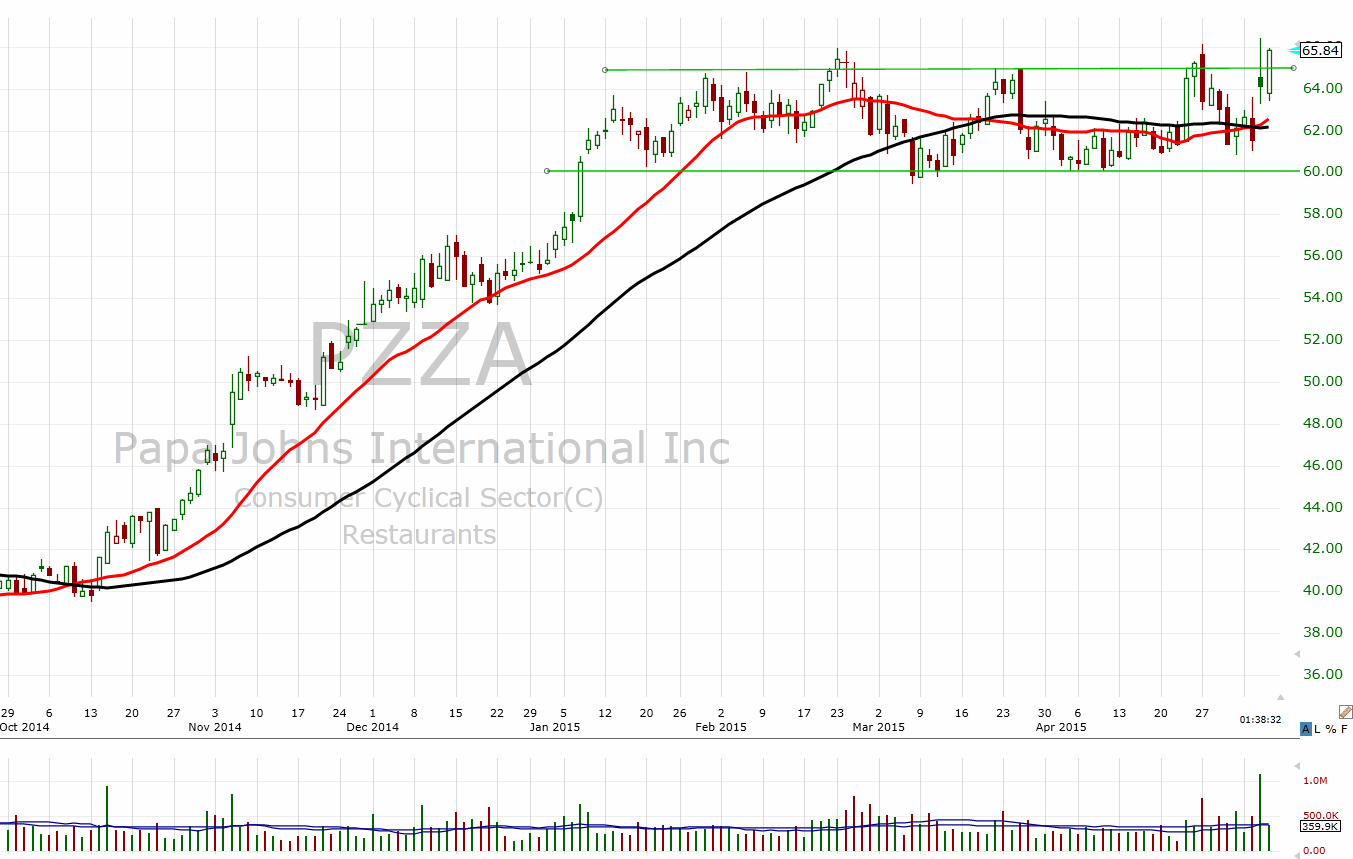Click the Nov 2014 date axis label
Viewport: 1353px width, 859px height.
click(215, 727)
